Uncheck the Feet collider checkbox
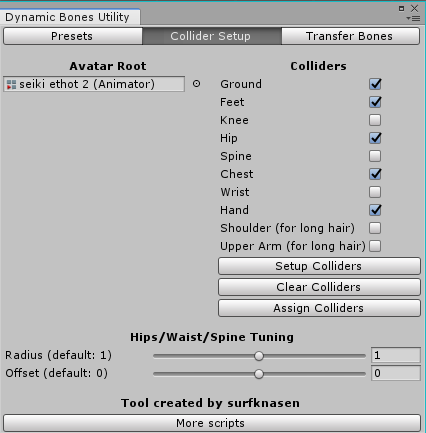 pyautogui.click(x=375, y=102)
